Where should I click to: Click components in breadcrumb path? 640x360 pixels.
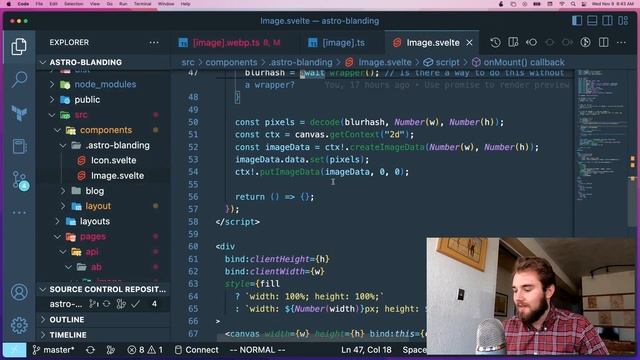(231, 62)
